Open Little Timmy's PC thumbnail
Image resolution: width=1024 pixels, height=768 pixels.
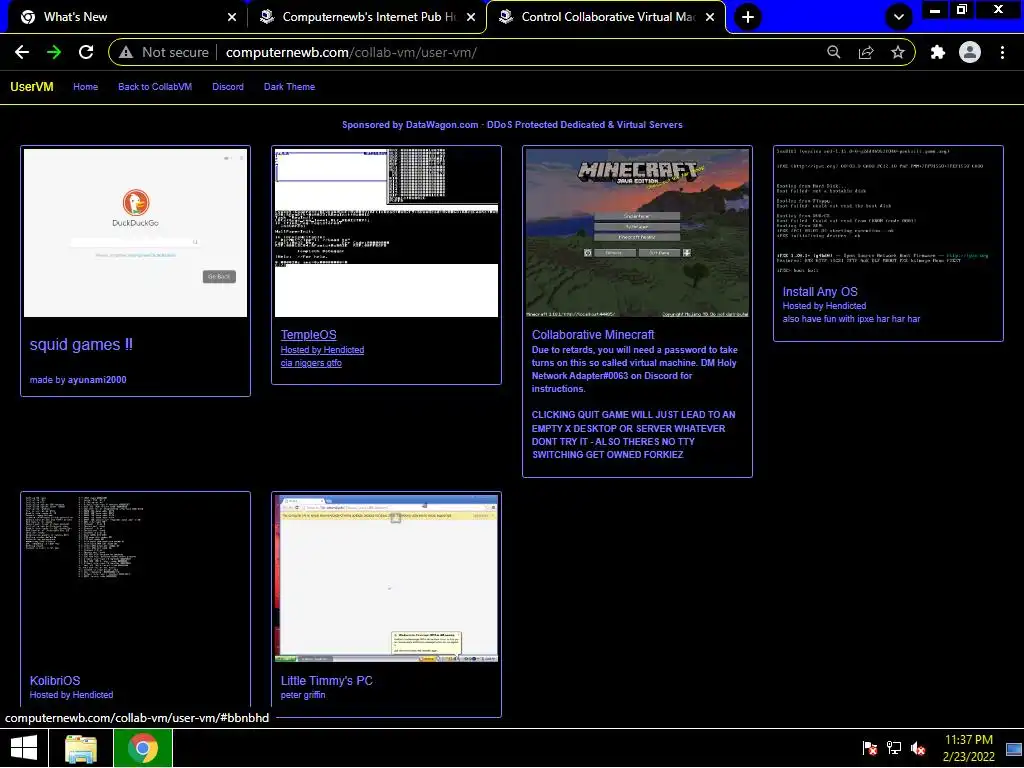[x=386, y=579]
